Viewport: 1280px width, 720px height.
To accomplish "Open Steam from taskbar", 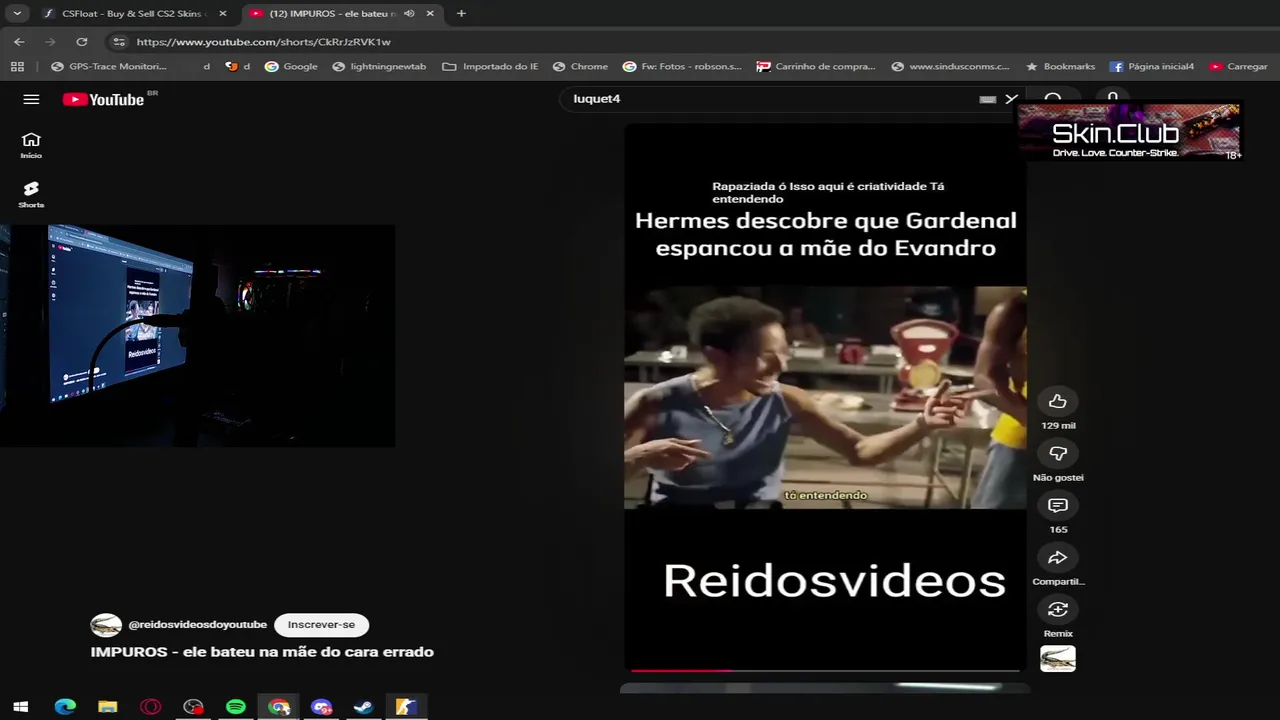I will [x=364, y=707].
